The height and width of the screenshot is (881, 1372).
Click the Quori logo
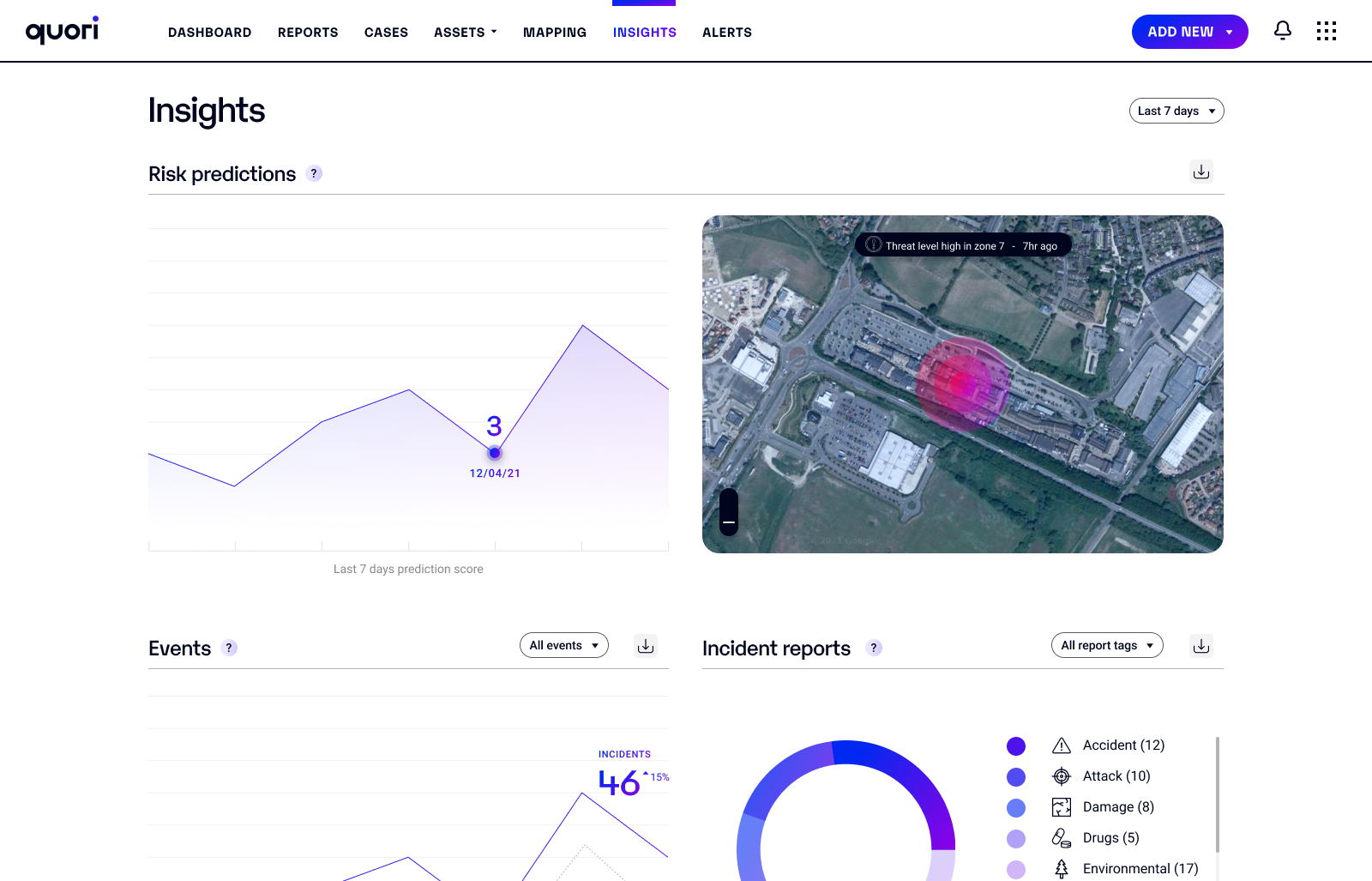coord(62,31)
